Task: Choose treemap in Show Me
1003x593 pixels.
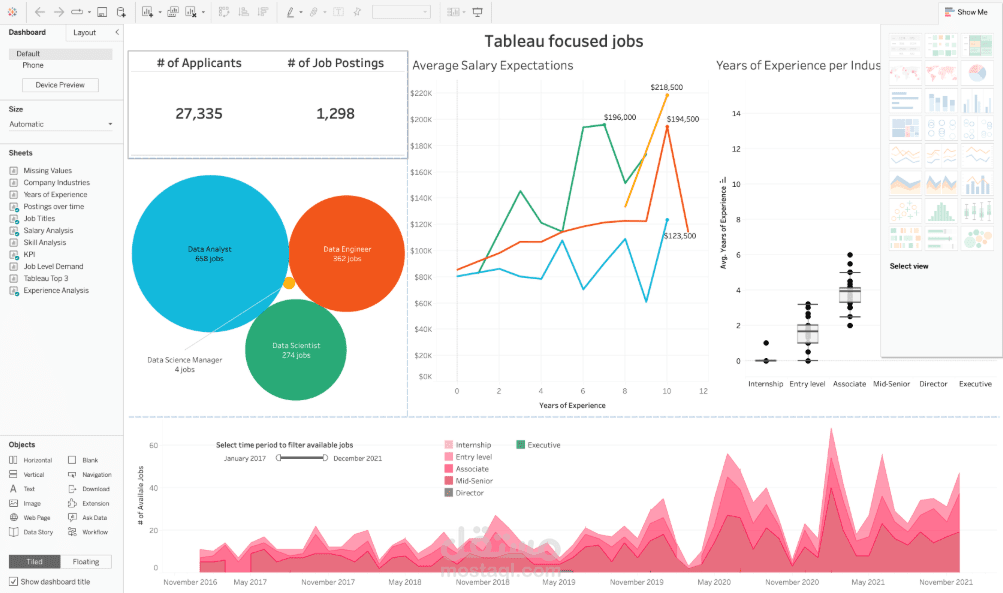Action: tap(905, 128)
